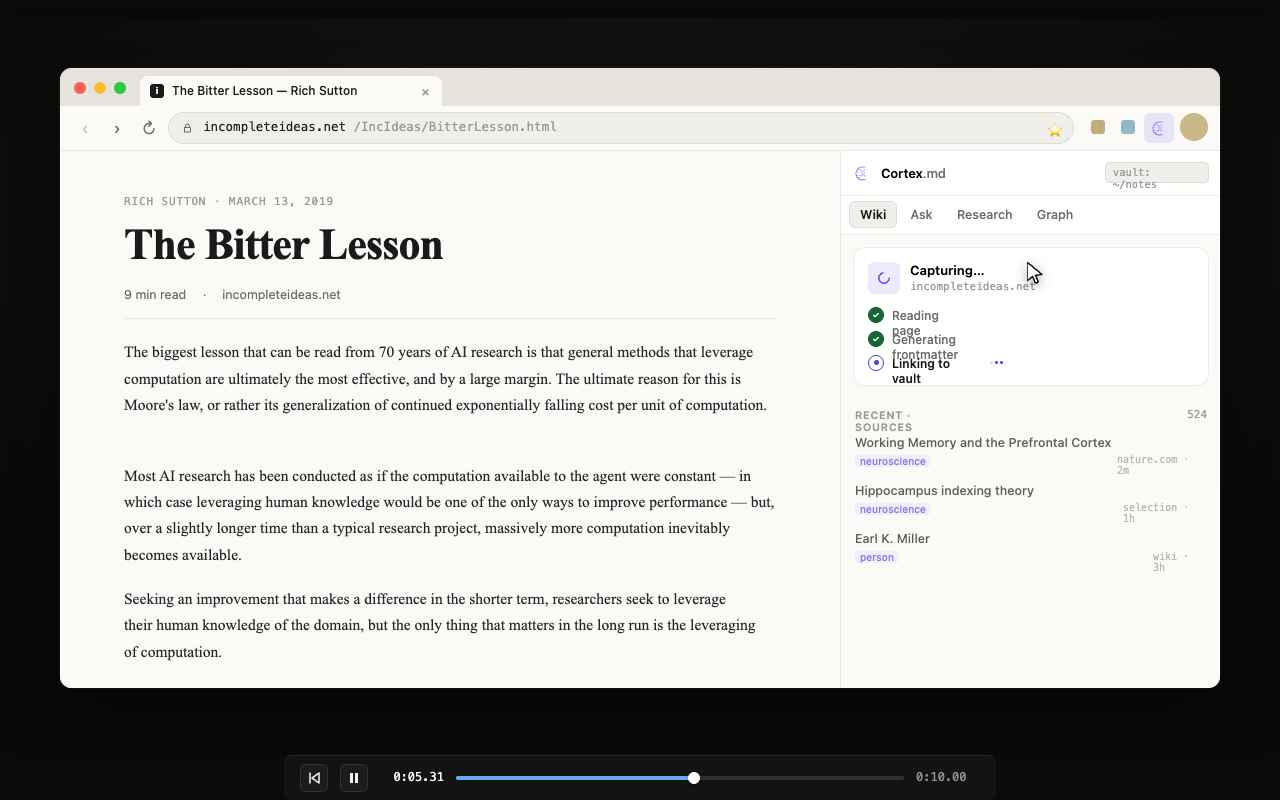Switch to the Wiki tab
Image resolution: width=1280 pixels, height=800 pixels.
pos(873,214)
